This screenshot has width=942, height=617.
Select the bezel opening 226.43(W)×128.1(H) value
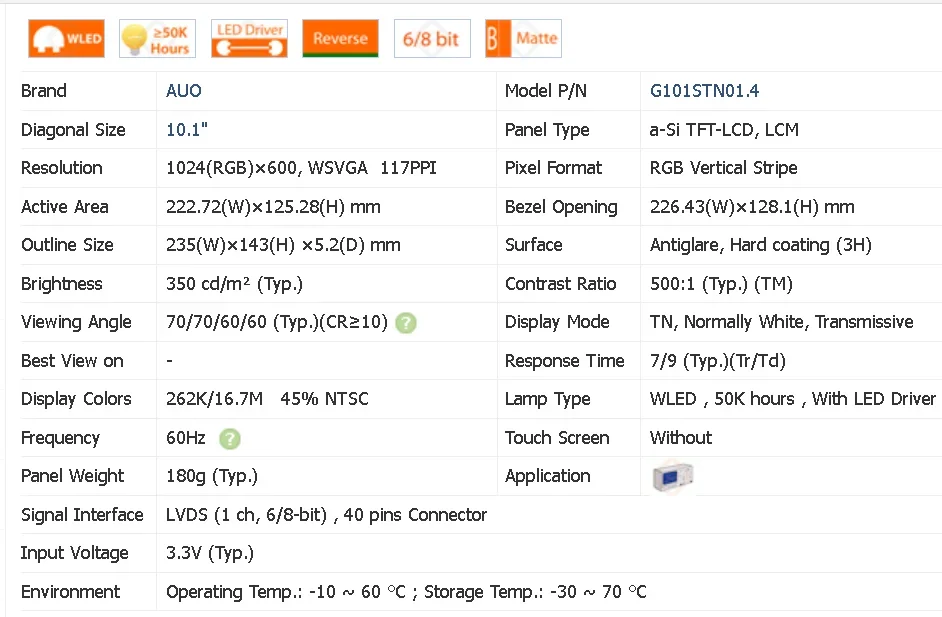coord(752,207)
